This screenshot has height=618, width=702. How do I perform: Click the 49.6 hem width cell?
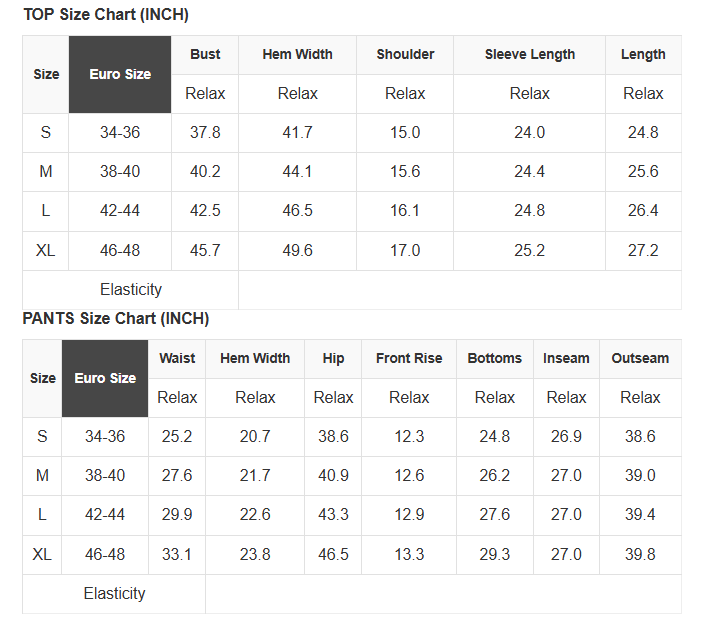click(297, 250)
